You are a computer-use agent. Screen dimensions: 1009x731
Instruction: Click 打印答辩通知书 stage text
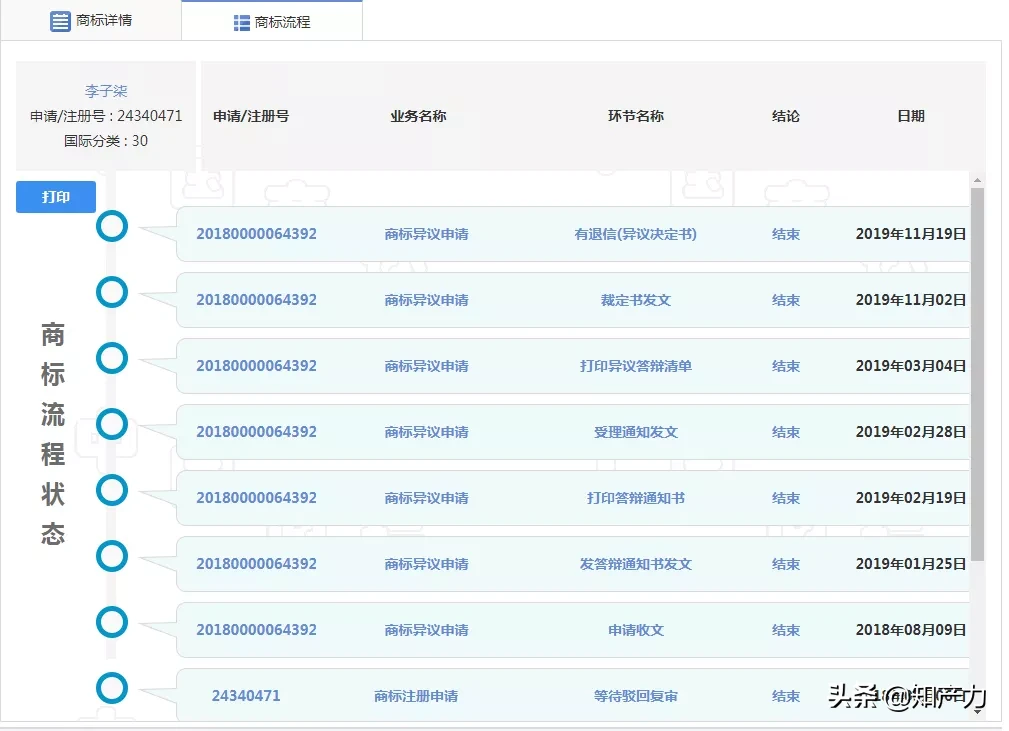[x=636, y=498]
